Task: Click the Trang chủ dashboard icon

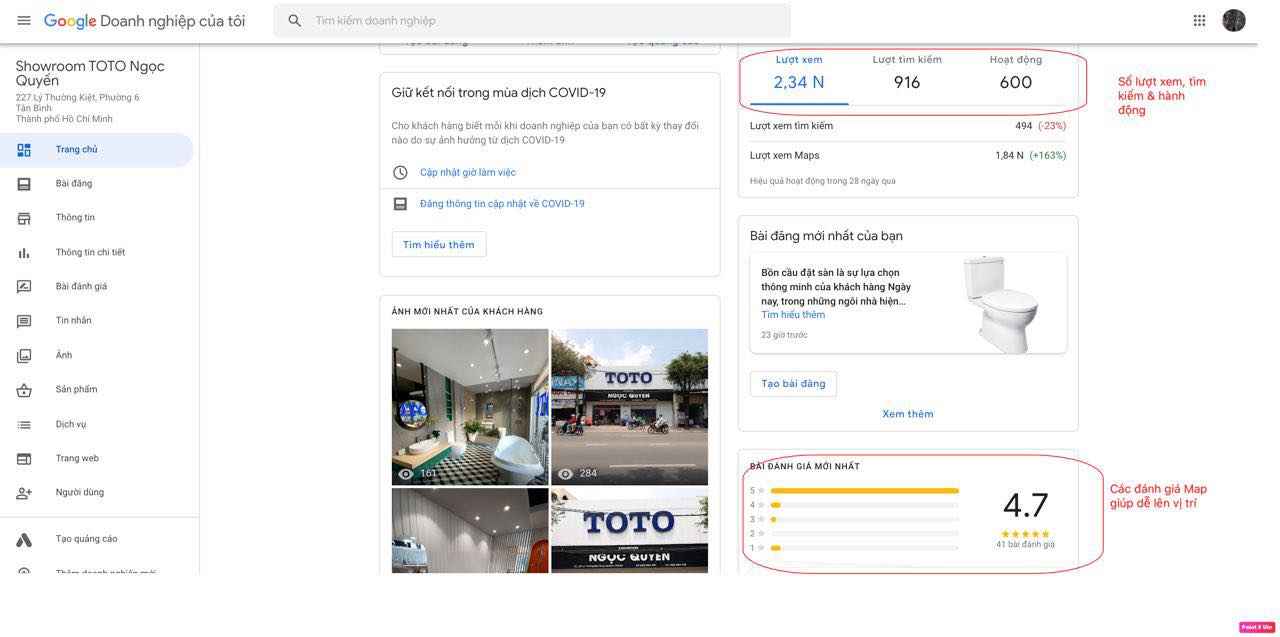Action: coord(24,150)
